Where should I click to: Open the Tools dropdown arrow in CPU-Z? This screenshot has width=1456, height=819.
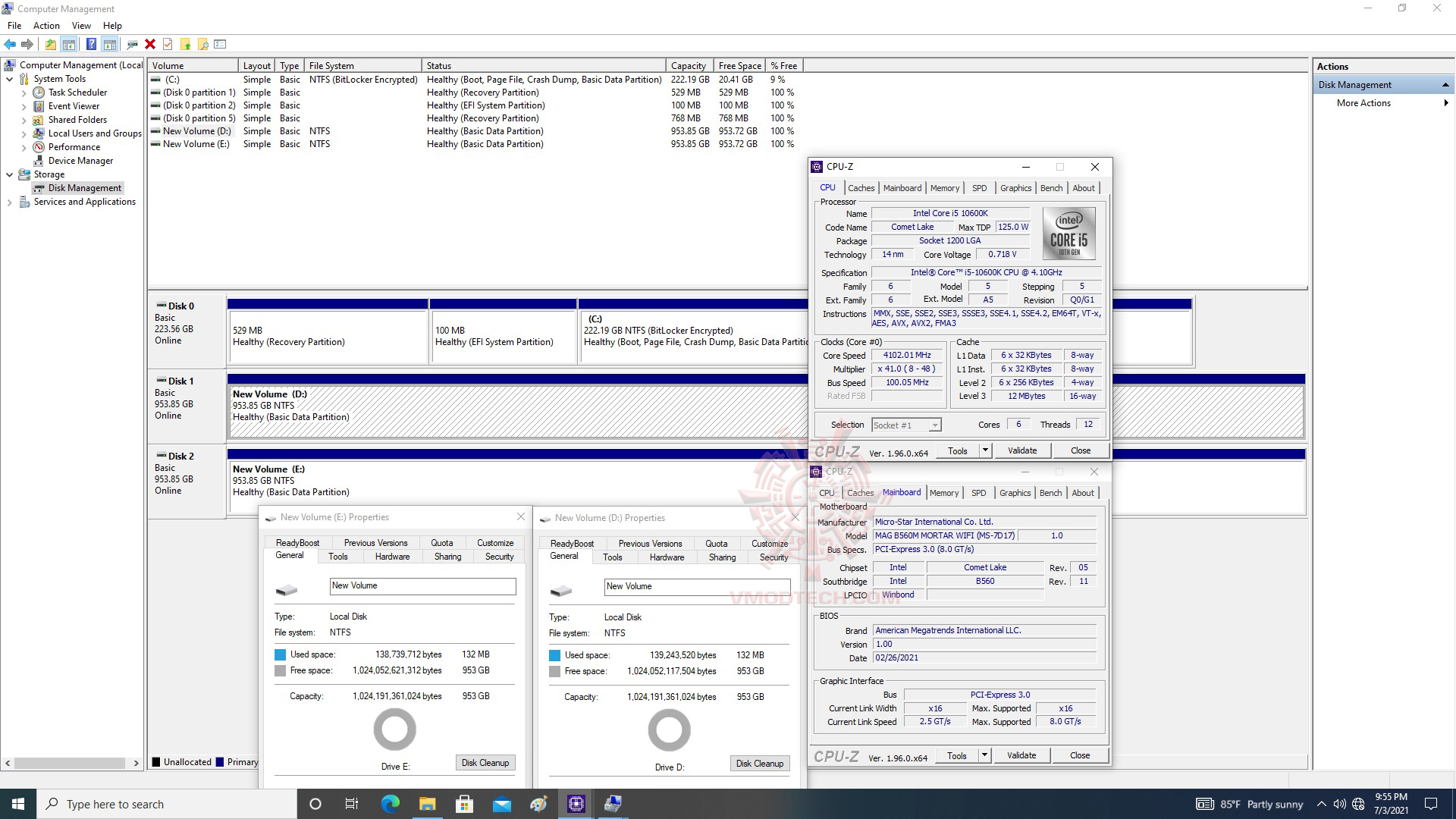pyautogui.click(x=986, y=450)
